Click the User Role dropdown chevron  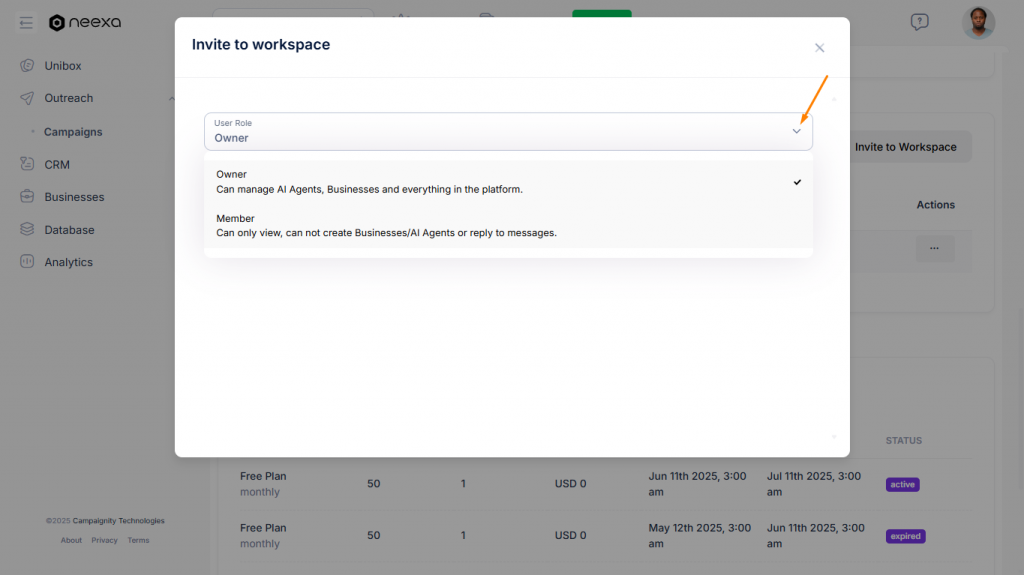(x=796, y=131)
